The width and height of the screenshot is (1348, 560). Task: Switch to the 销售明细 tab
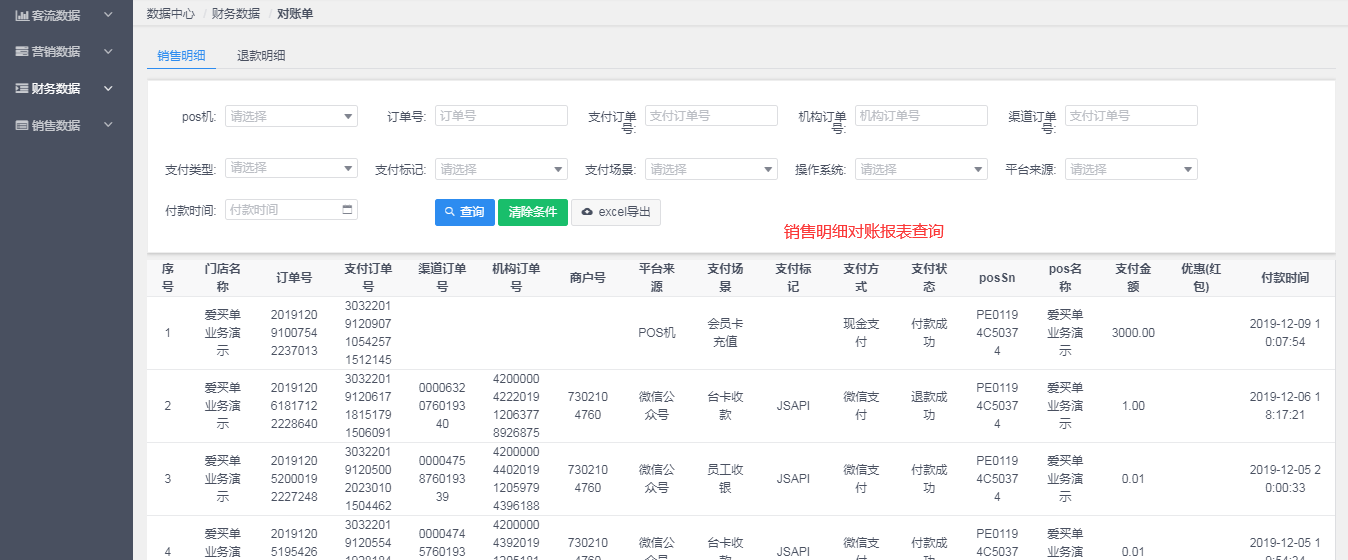(181, 56)
